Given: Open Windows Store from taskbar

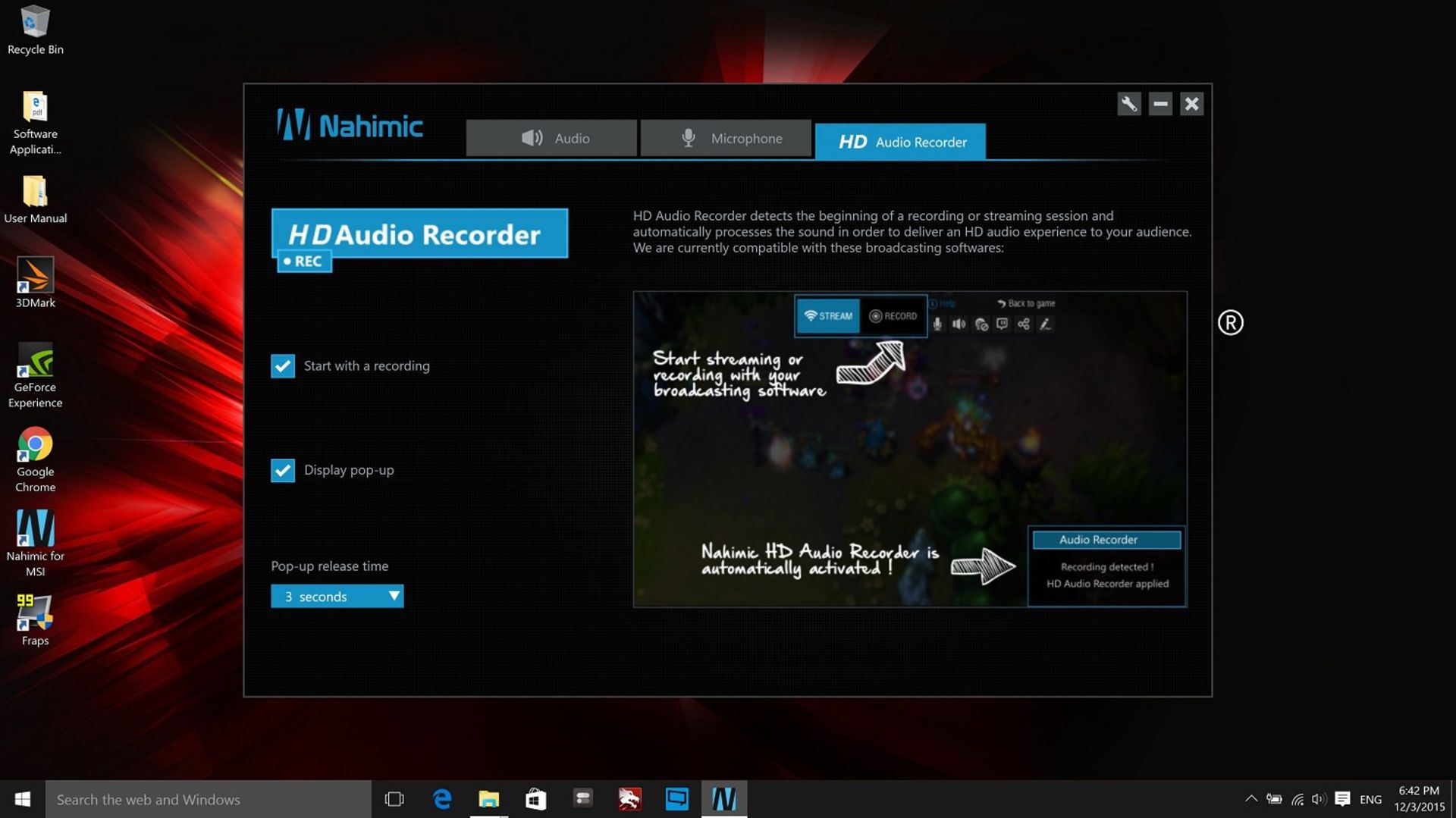Looking at the screenshot, I should [x=536, y=799].
